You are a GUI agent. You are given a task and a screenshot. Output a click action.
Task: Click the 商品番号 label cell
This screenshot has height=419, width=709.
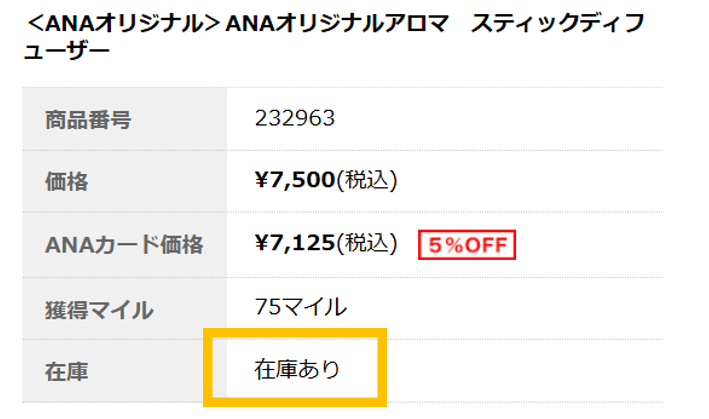pyautogui.click(x=88, y=120)
